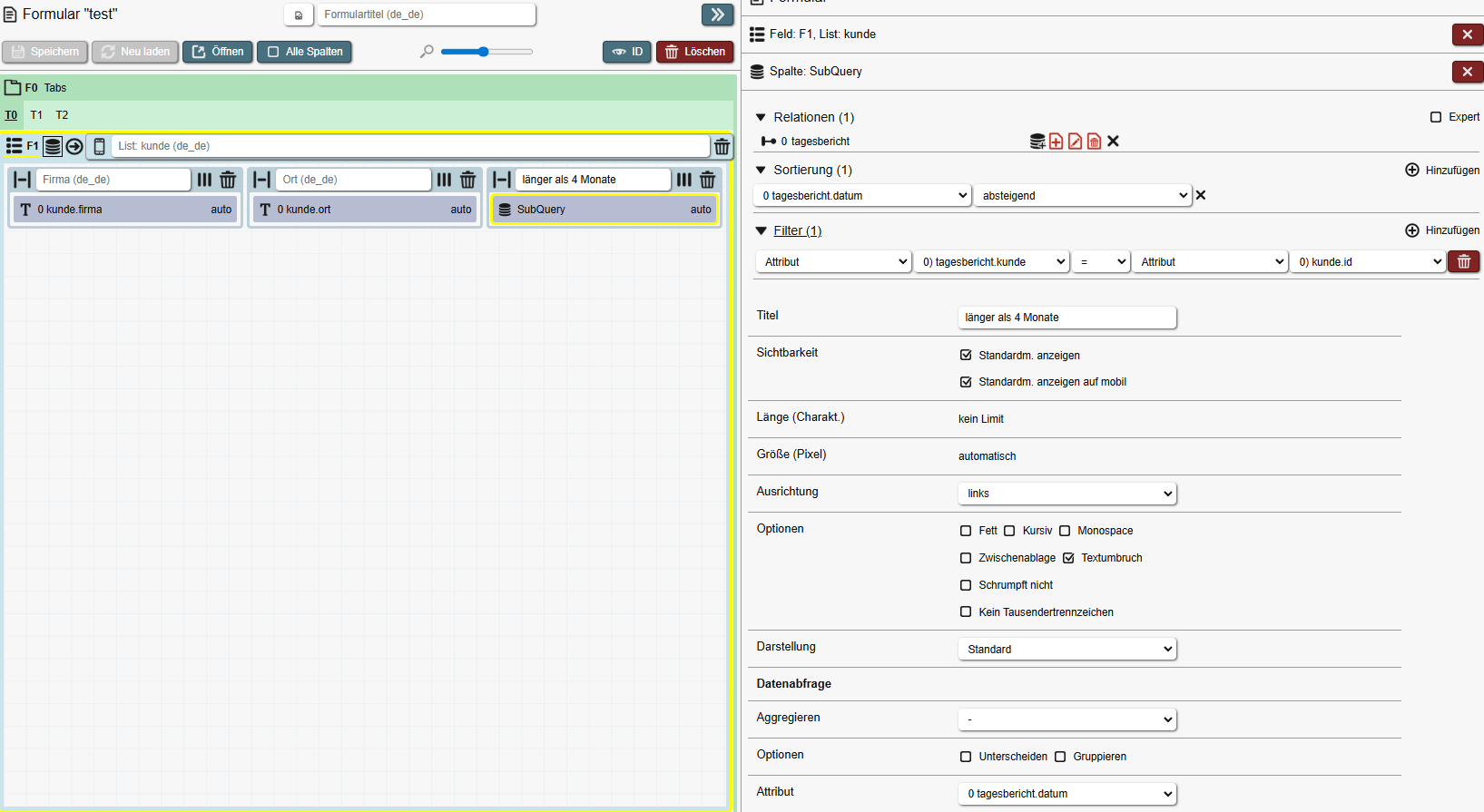The width and height of the screenshot is (1484, 812).
Task: Delete the Ort column with trash icon
Action: [x=467, y=180]
